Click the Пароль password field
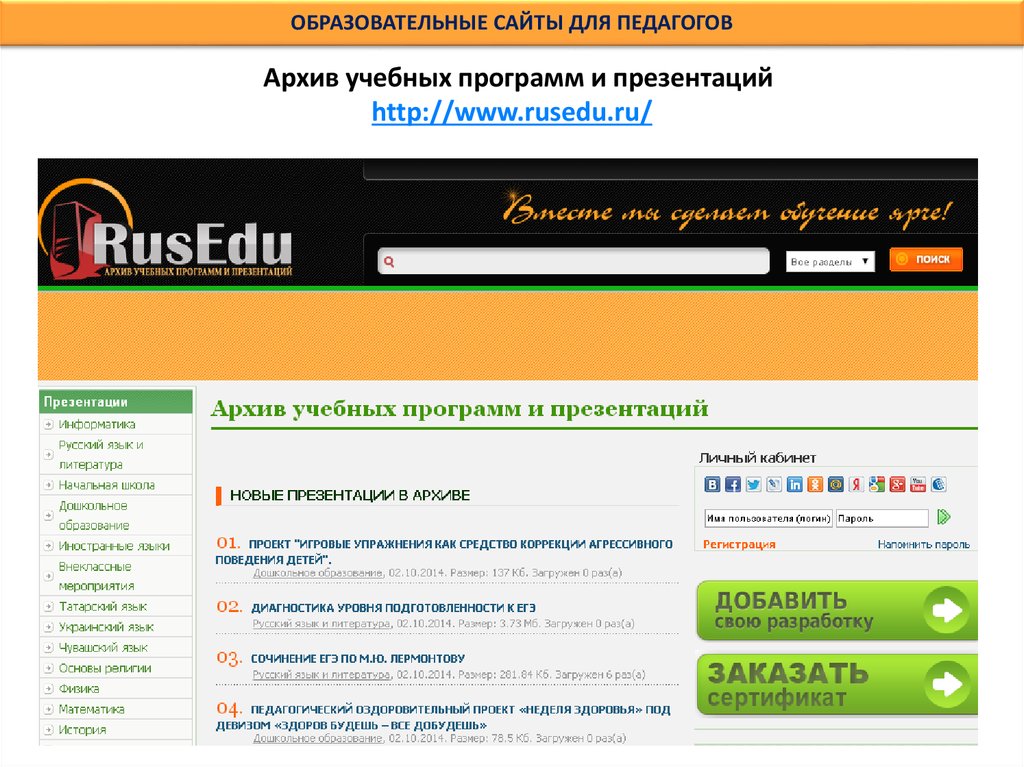1024x767 pixels. pos(882,518)
